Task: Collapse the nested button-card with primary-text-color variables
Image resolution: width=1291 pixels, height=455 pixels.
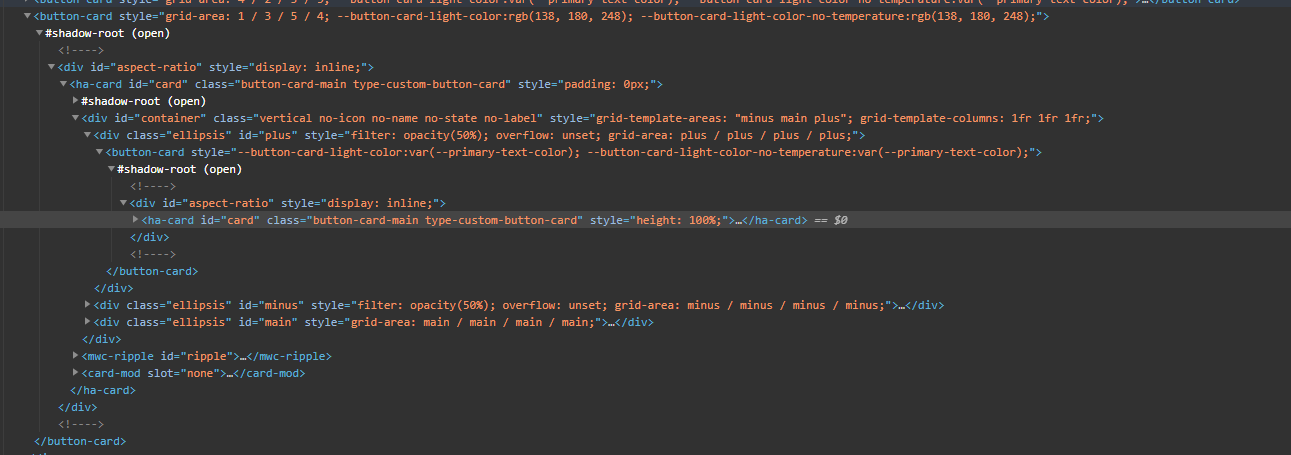Action: [100, 152]
